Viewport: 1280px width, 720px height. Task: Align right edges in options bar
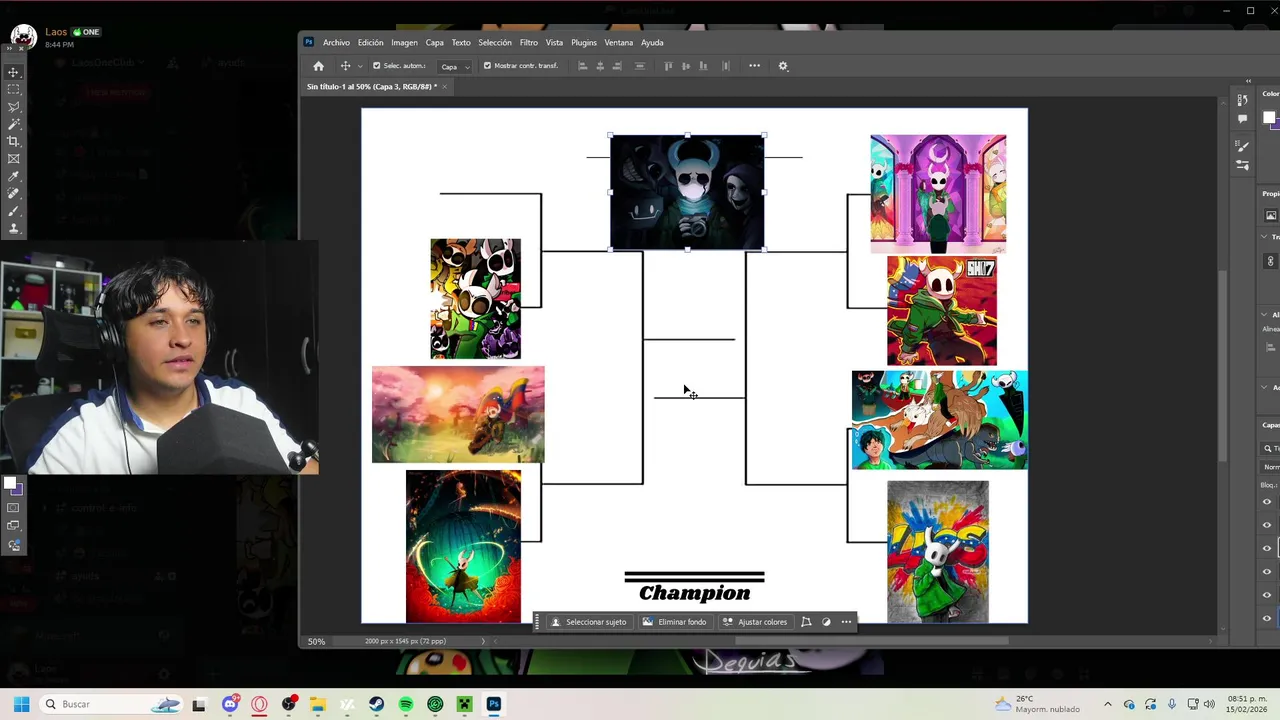(x=617, y=66)
